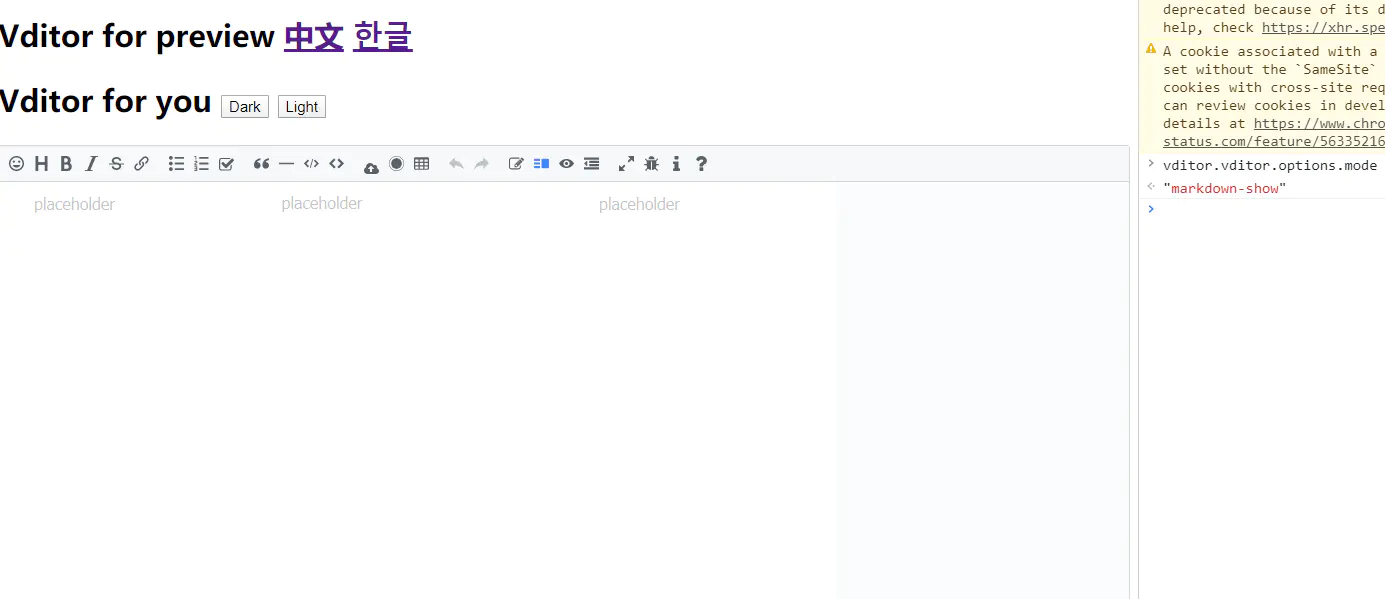The width and height of the screenshot is (1385, 599).
Task: Toggle preview-only mode with eye icon
Action: pyautogui.click(x=566, y=164)
